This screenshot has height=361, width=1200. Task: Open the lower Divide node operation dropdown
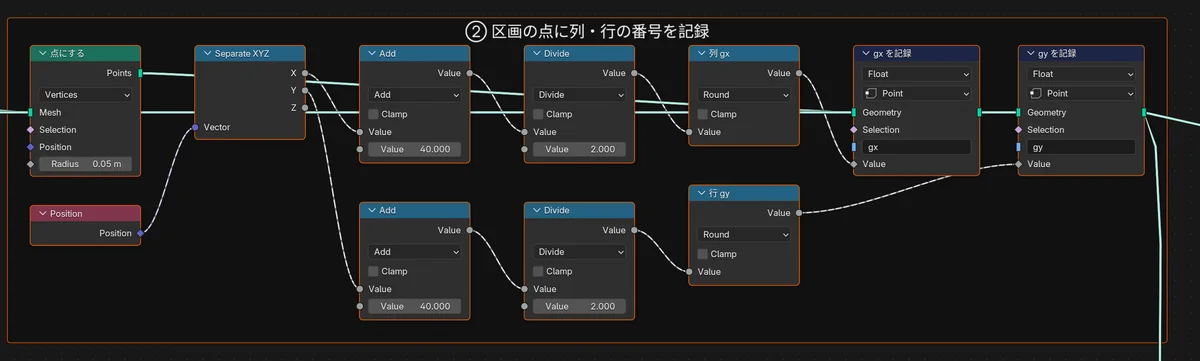click(x=579, y=252)
